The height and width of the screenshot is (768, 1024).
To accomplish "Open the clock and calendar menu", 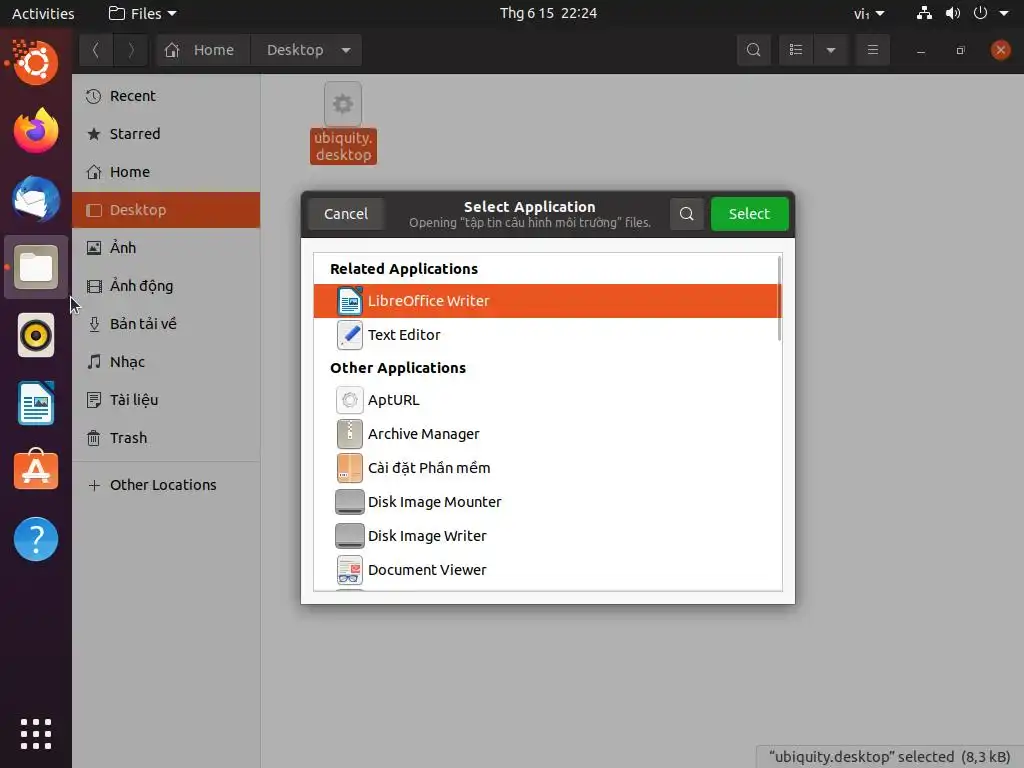I will click(548, 13).
